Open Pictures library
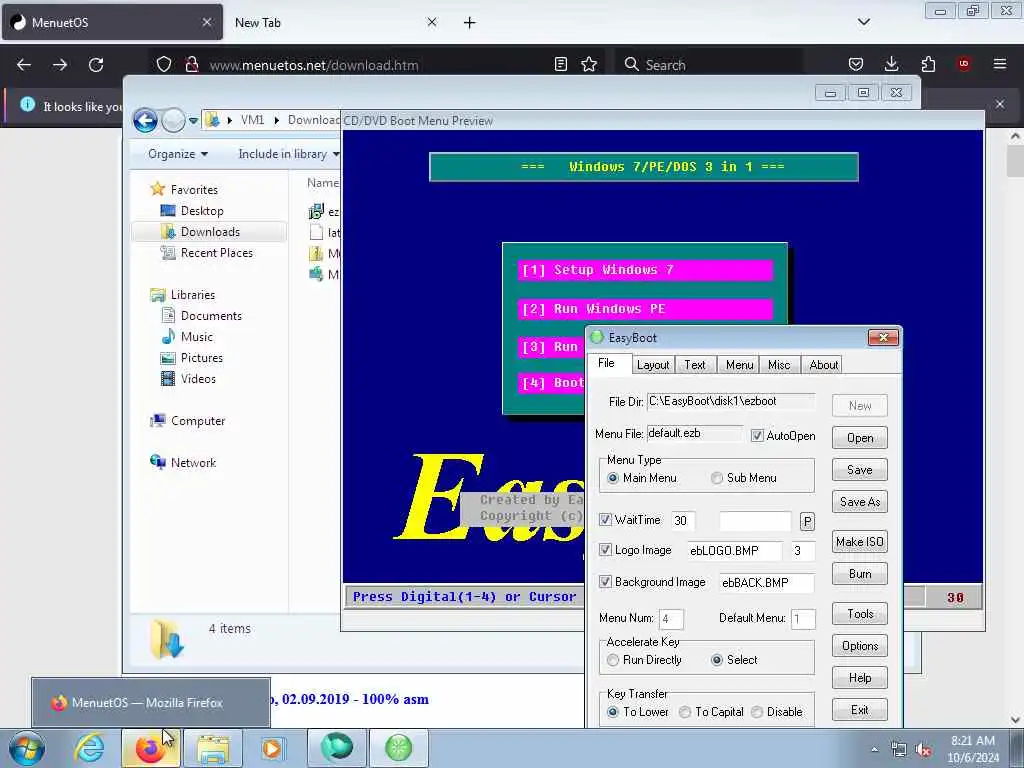The image size is (1024, 768). (x=201, y=358)
